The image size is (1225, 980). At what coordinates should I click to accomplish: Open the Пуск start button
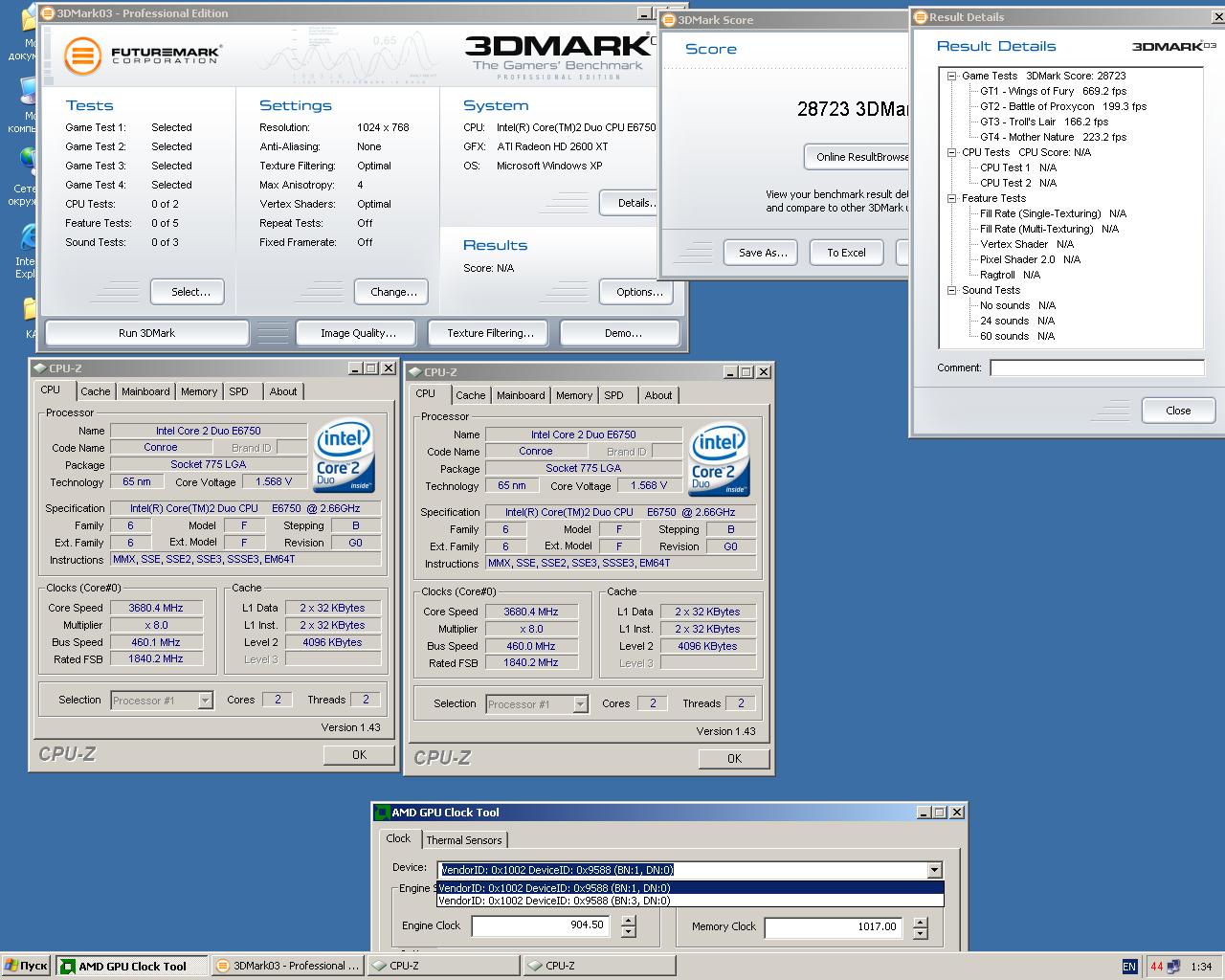pyautogui.click(x=27, y=966)
